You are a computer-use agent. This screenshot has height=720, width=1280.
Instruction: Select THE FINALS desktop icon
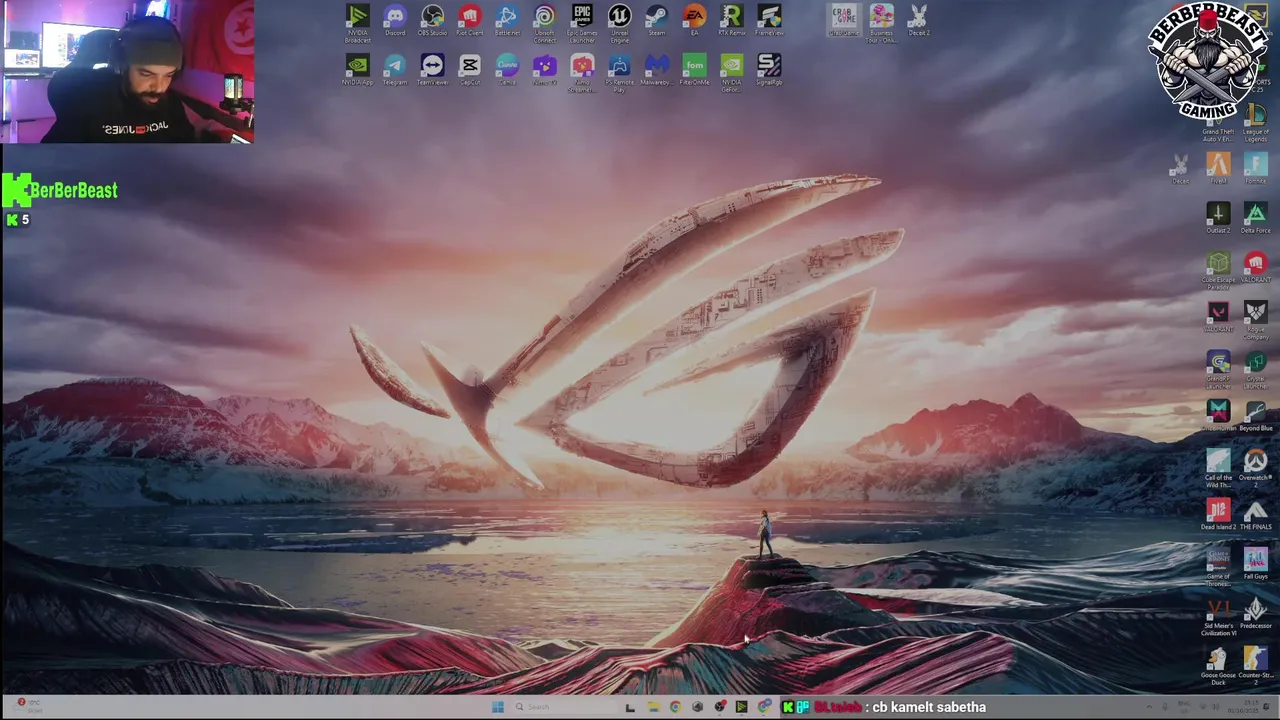click(x=1256, y=514)
